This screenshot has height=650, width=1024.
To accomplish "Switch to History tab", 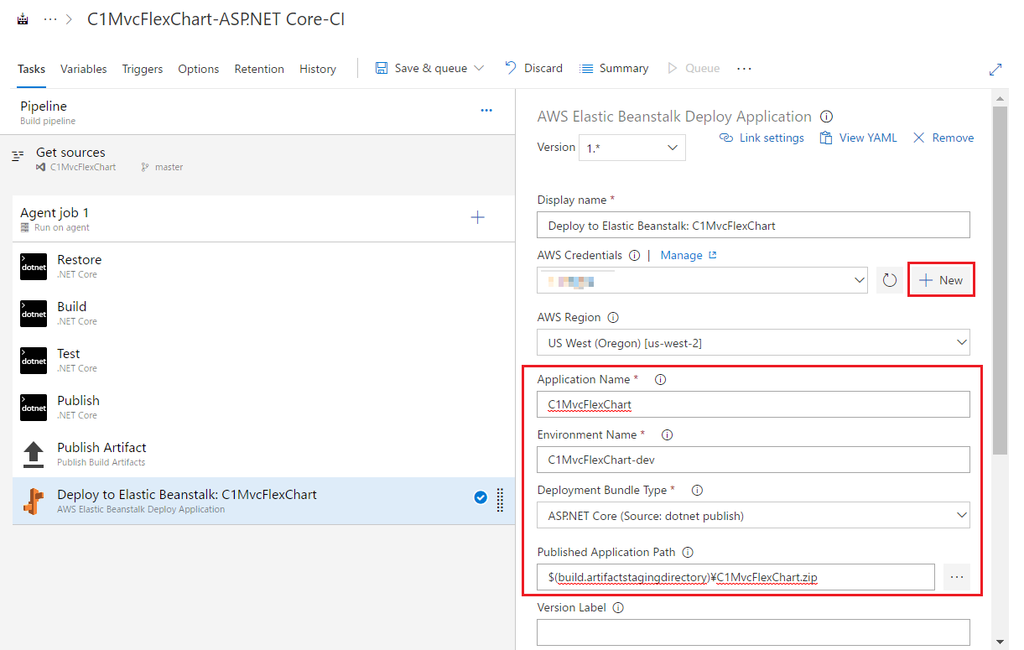I will (x=317, y=69).
